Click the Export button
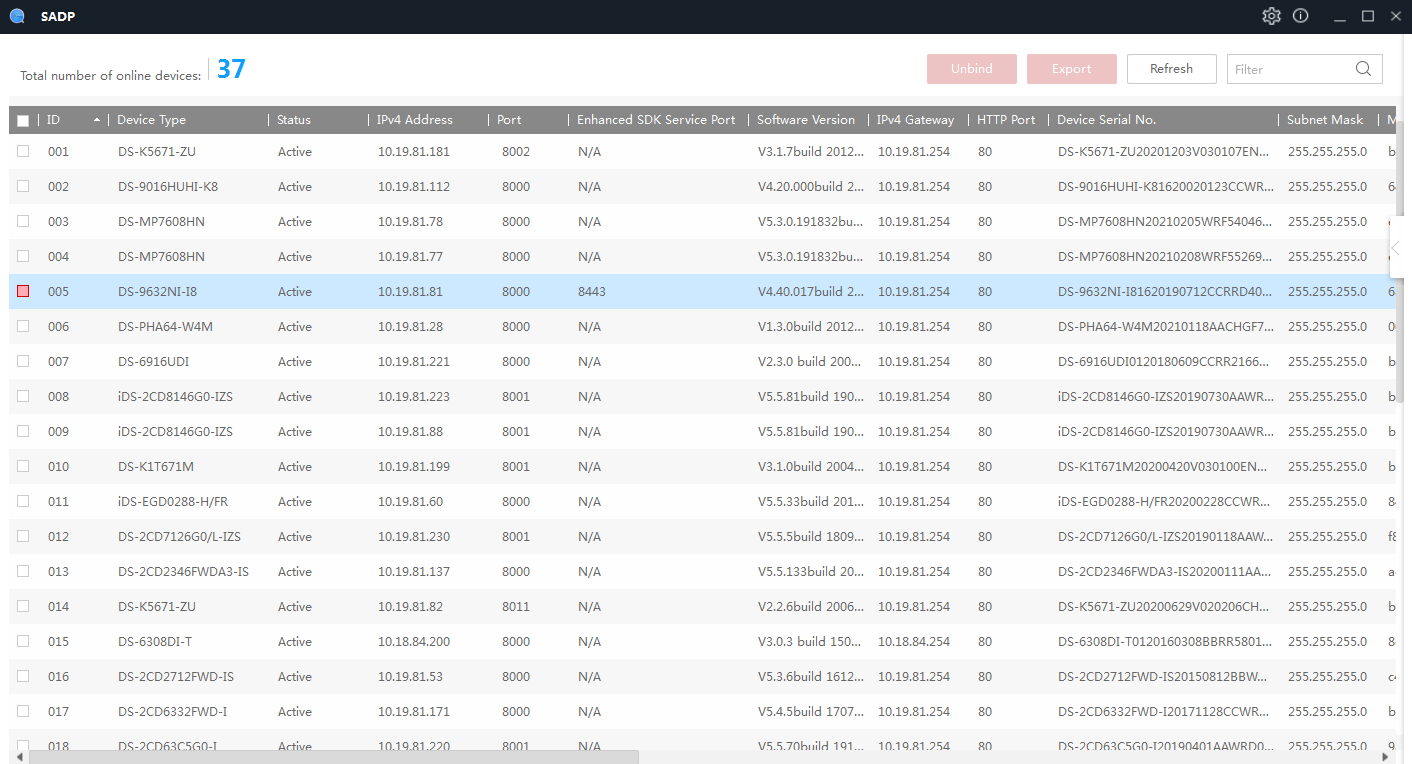The width and height of the screenshot is (1412, 764). click(1071, 69)
